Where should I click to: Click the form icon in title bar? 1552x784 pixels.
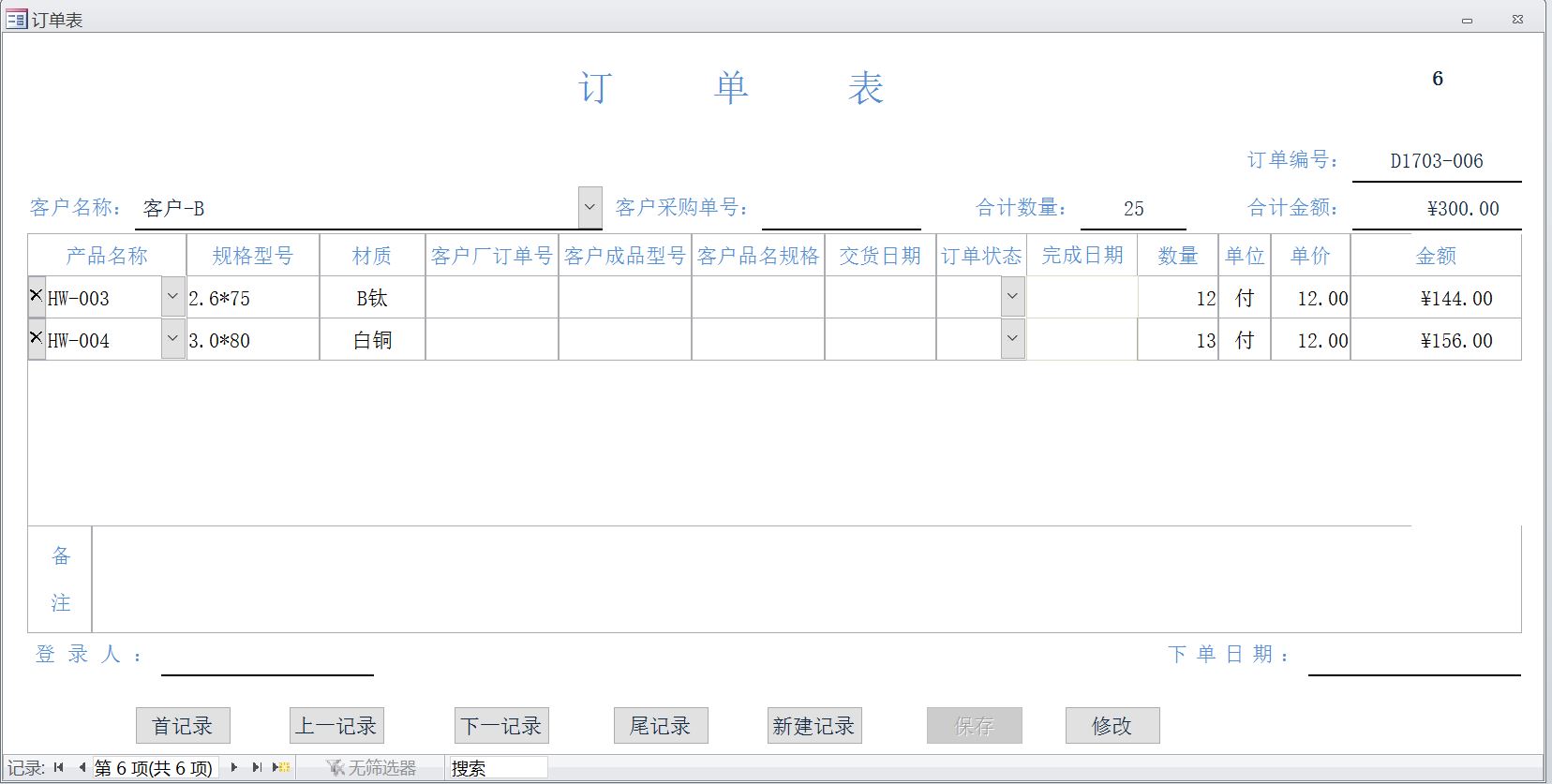16,19
